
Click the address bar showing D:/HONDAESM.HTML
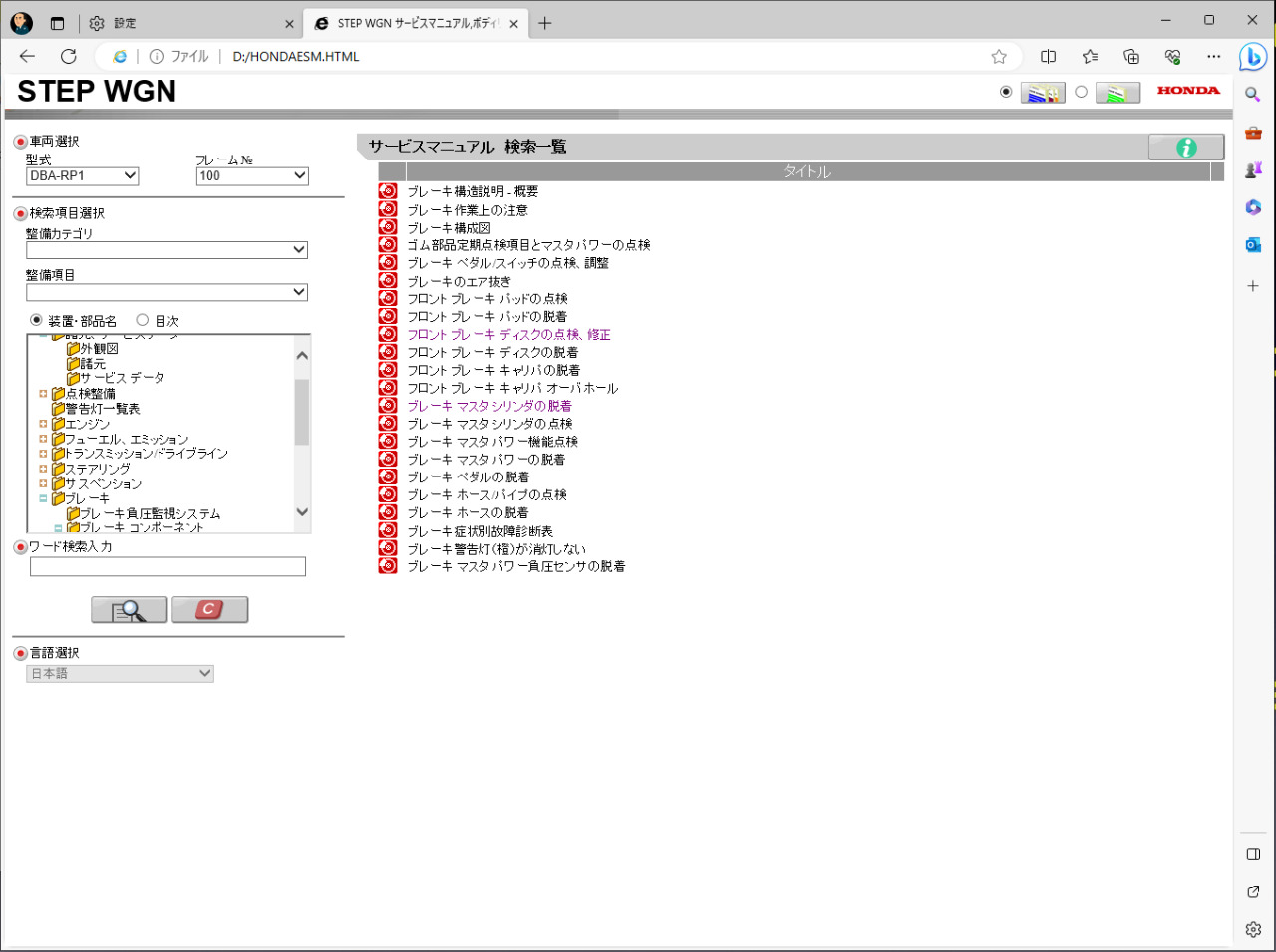(x=558, y=57)
